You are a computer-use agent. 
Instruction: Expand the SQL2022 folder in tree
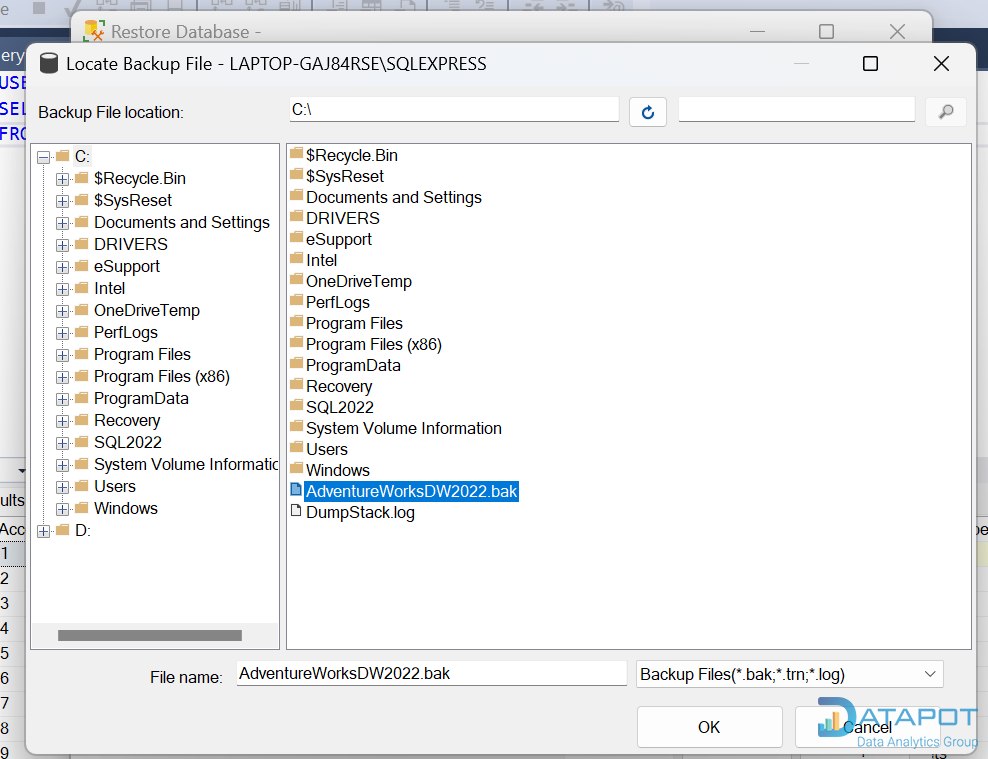63,443
